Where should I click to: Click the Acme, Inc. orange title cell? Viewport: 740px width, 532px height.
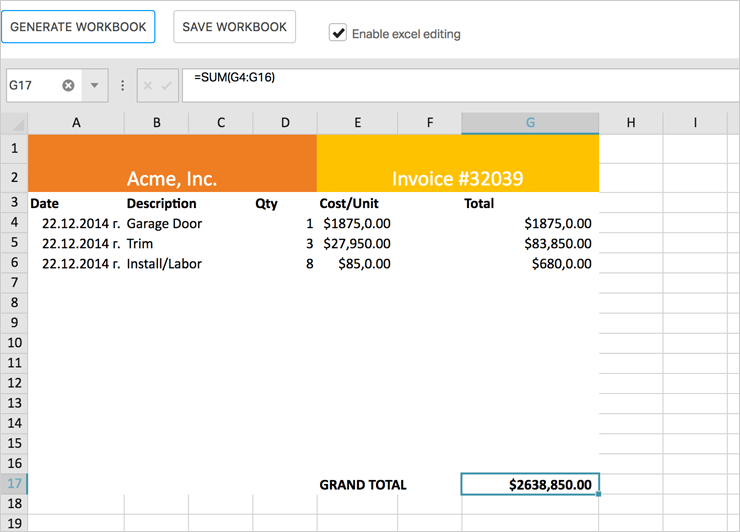click(x=172, y=163)
